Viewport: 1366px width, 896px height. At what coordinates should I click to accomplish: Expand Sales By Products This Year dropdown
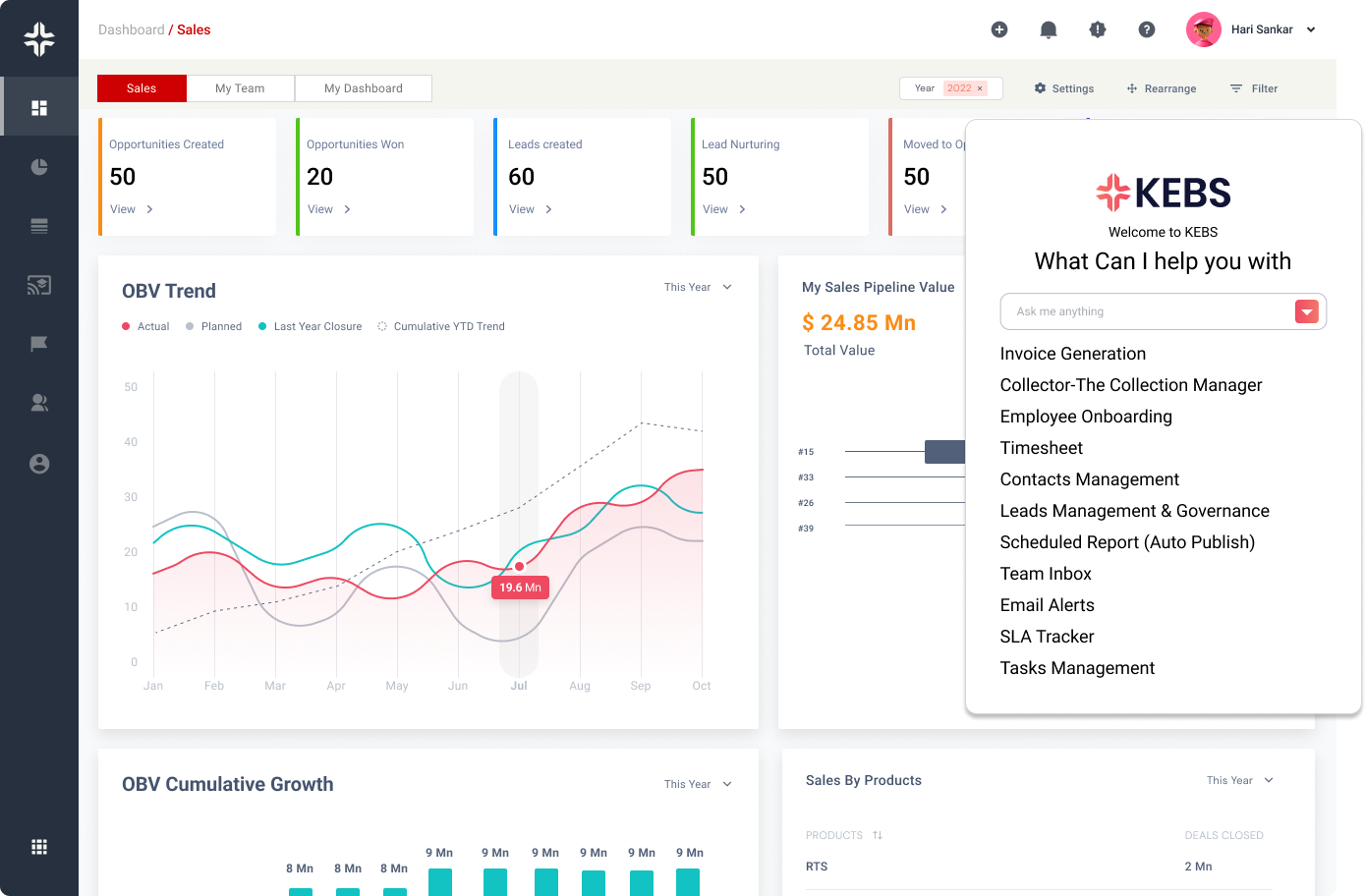coord(1239,780)
